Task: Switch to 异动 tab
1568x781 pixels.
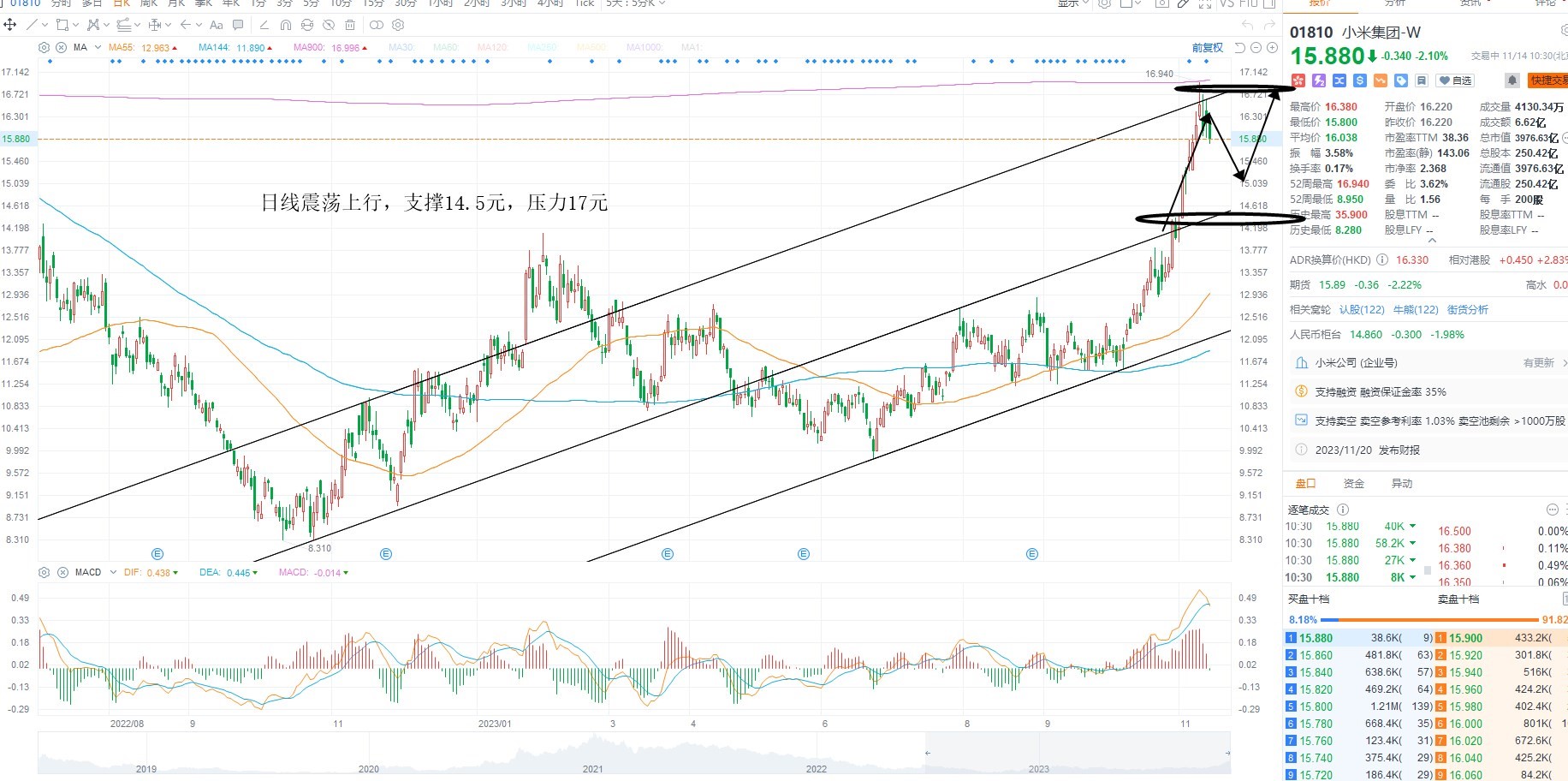Action: click(x=1402, y=484)
